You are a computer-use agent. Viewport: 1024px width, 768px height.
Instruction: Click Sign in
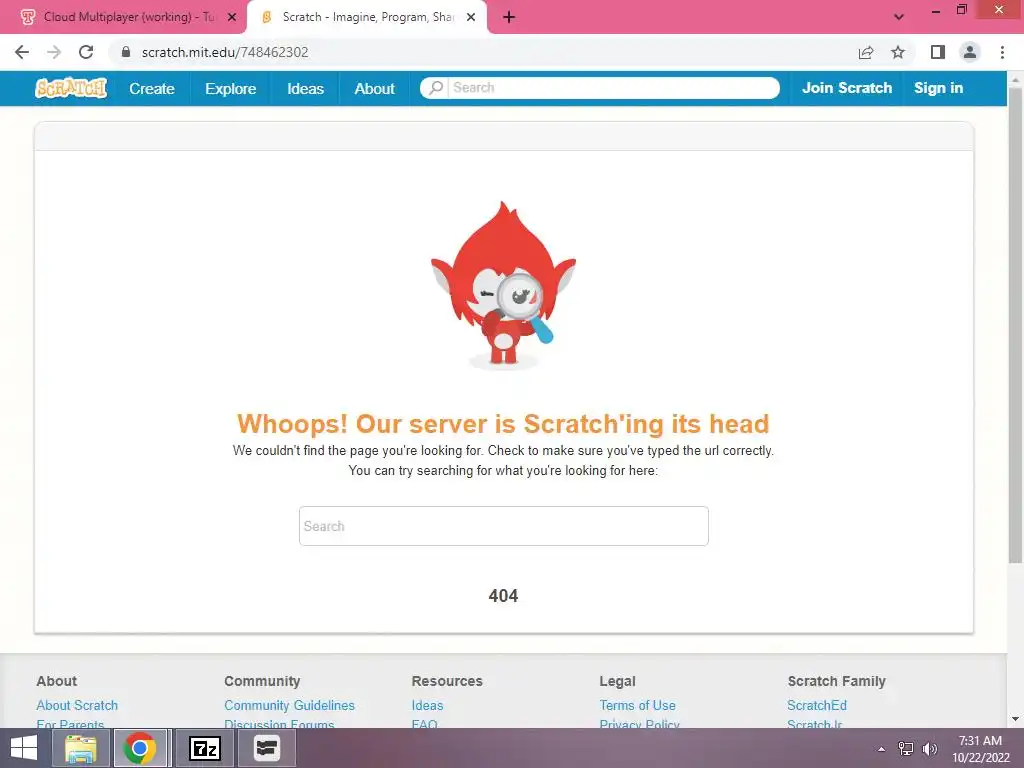tap(938, 88)
